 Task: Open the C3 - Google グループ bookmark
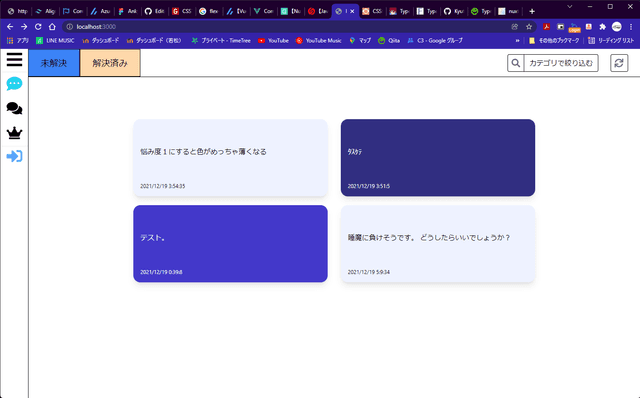435,40
